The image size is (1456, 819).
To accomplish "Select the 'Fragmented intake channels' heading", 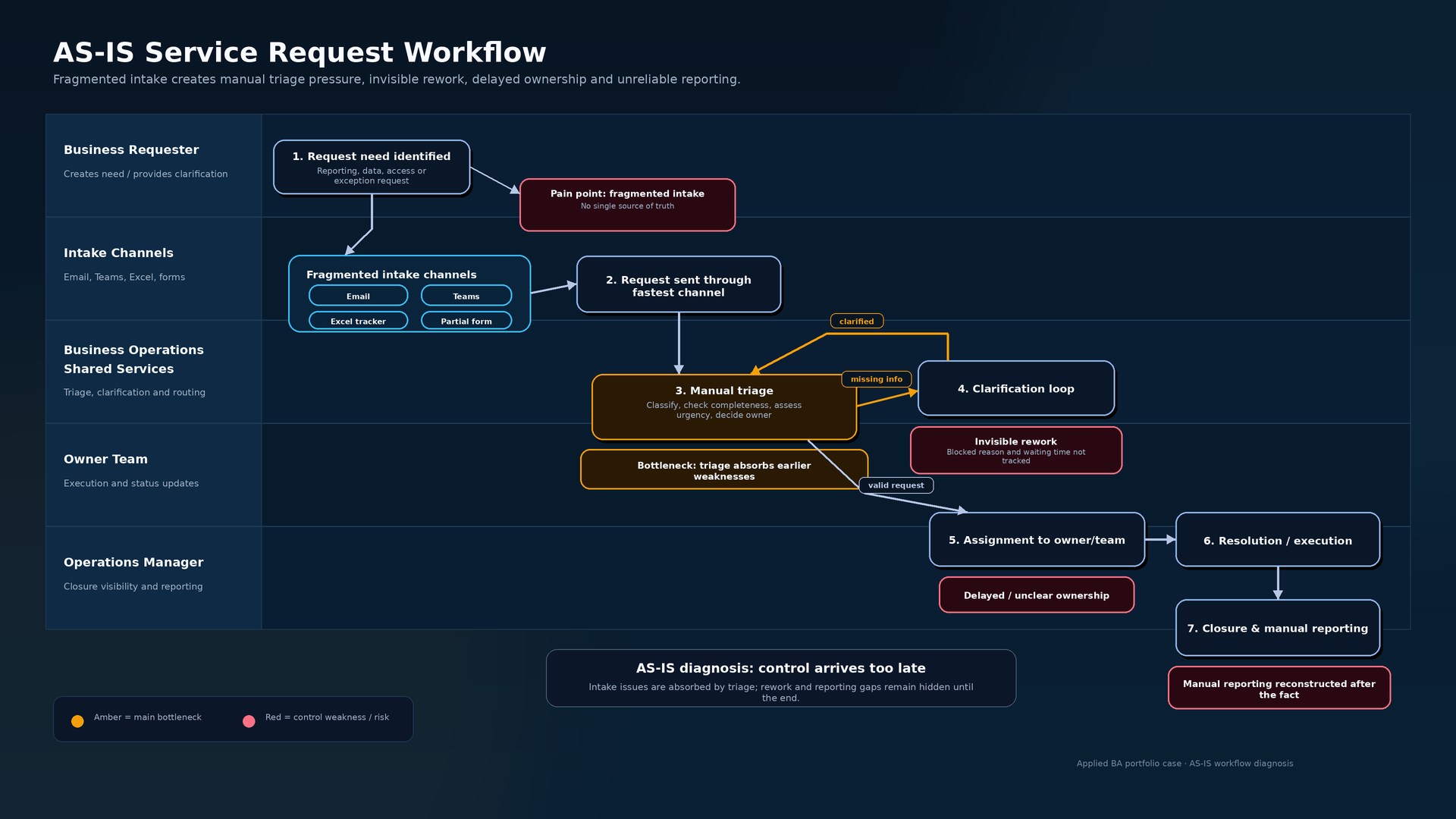I will click(x=391, y=275).
